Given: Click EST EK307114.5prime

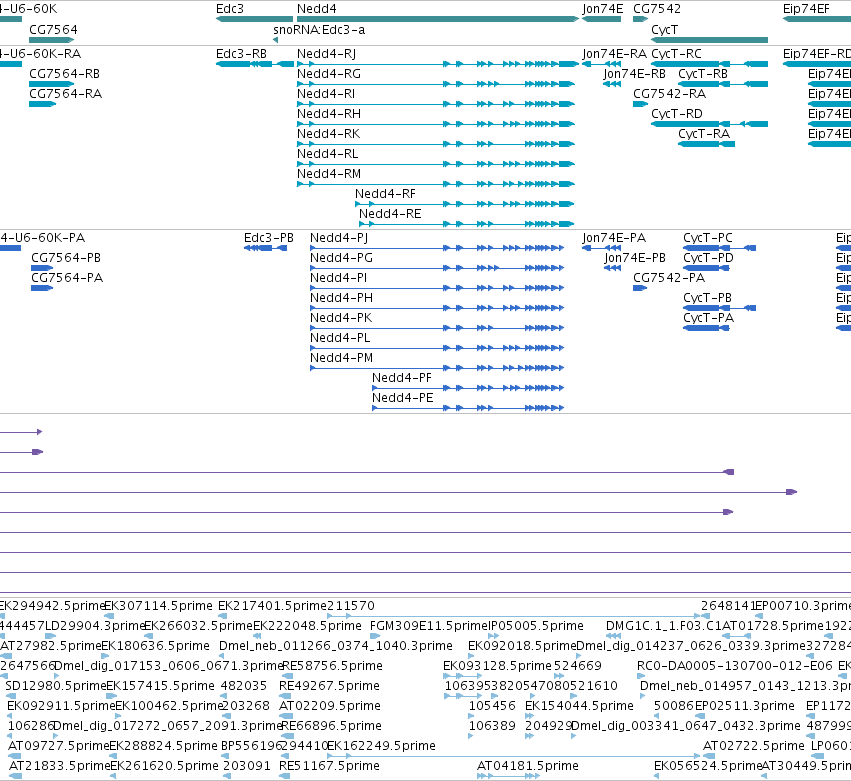Looking at the screenshot, I should pos(158,606).
